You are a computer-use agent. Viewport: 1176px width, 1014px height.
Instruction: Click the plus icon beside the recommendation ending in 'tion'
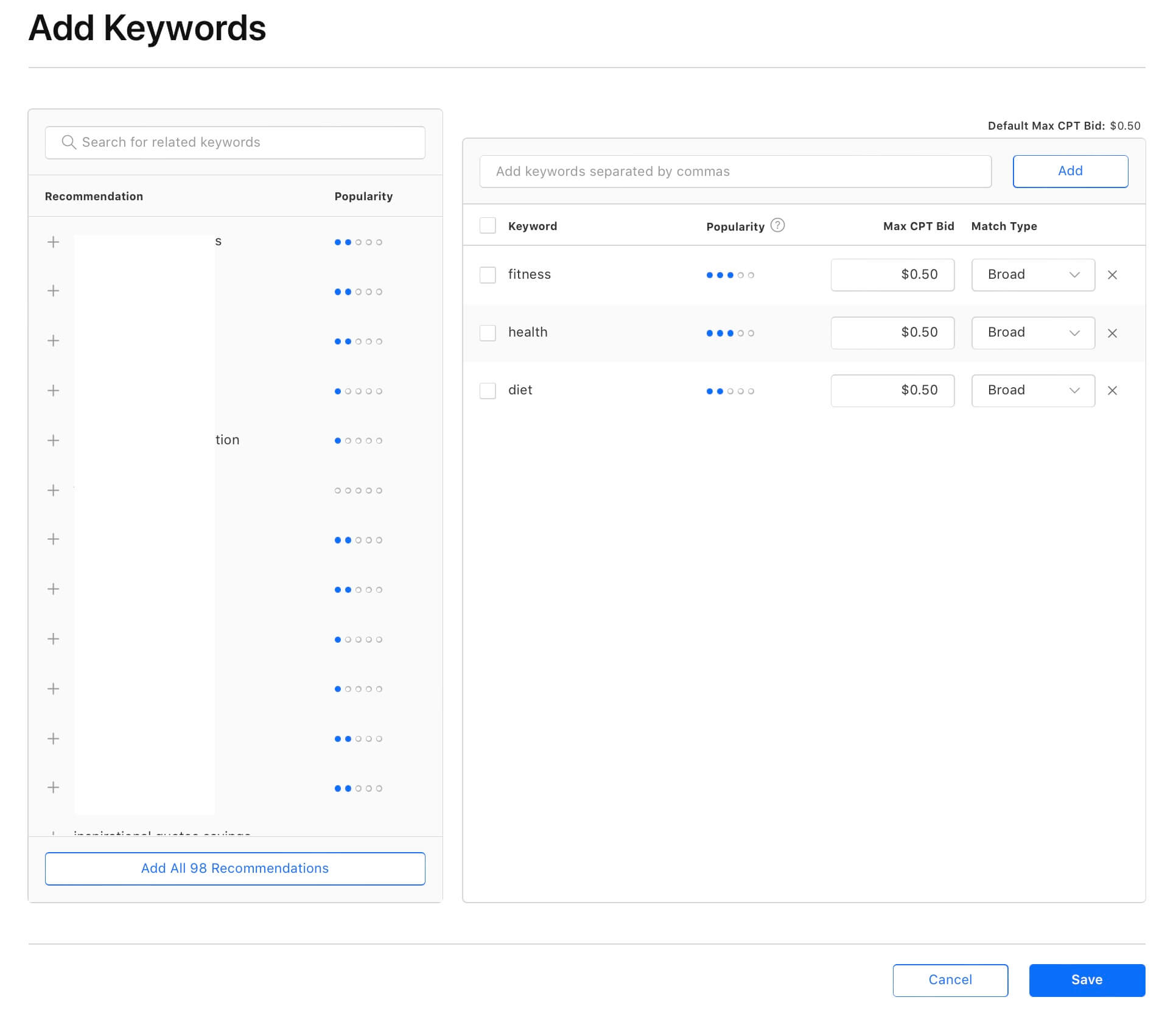pyautogui.click(x=53, y=440)
